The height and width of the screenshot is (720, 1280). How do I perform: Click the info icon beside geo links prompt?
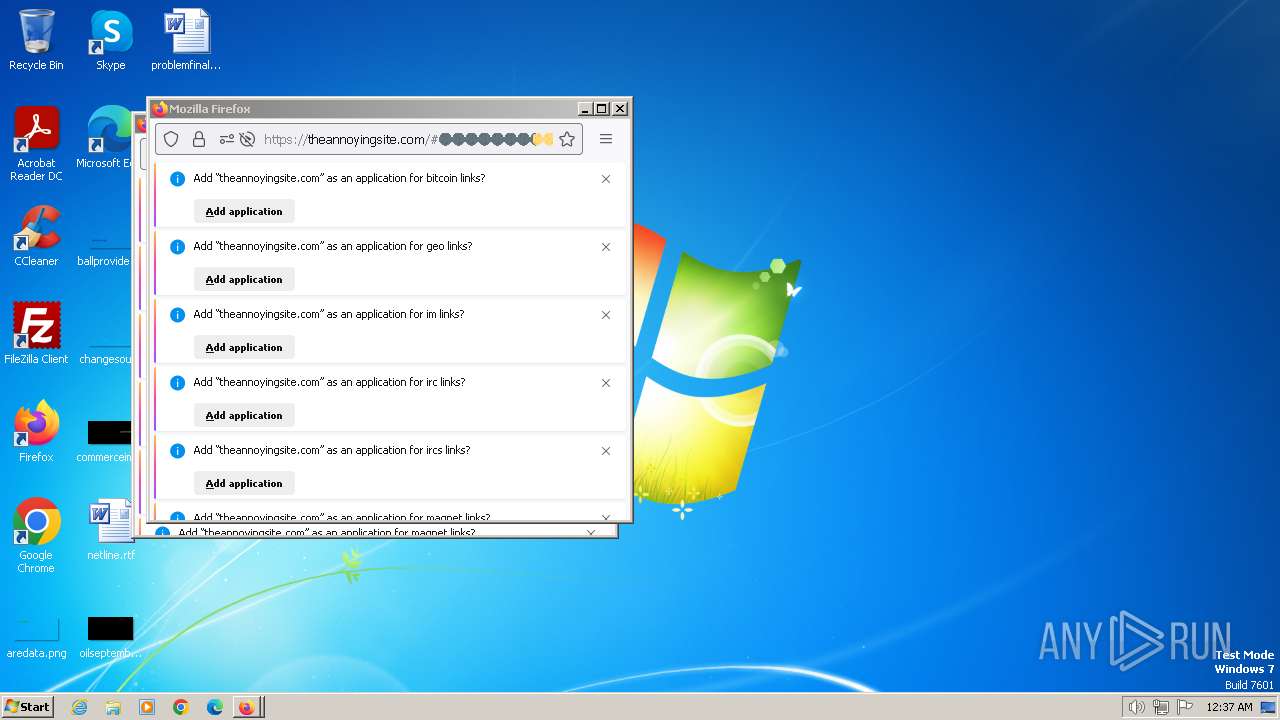pyautogui.click(x=177, y=247)
